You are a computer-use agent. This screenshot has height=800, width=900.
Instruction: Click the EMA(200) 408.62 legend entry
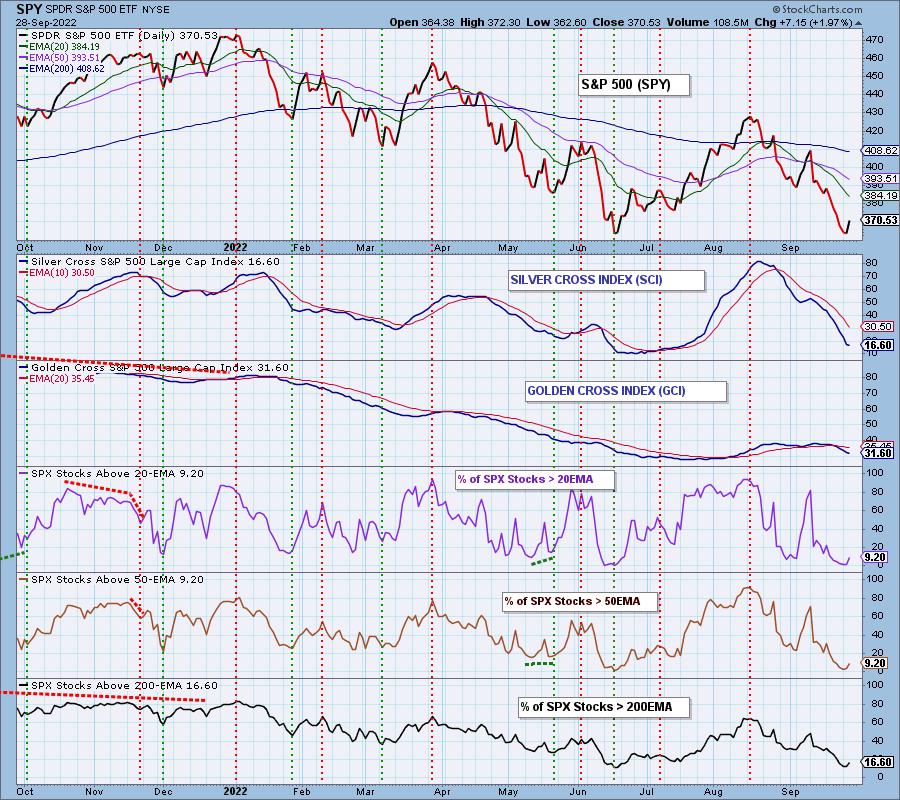(x=61, y=68)
